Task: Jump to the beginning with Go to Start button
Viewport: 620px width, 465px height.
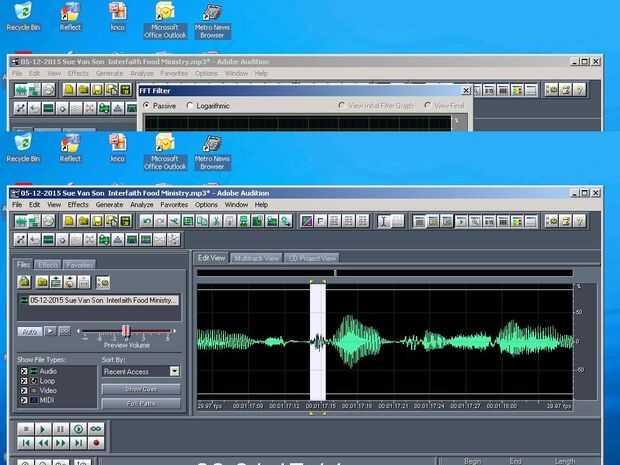Action: tap(26, 443)
